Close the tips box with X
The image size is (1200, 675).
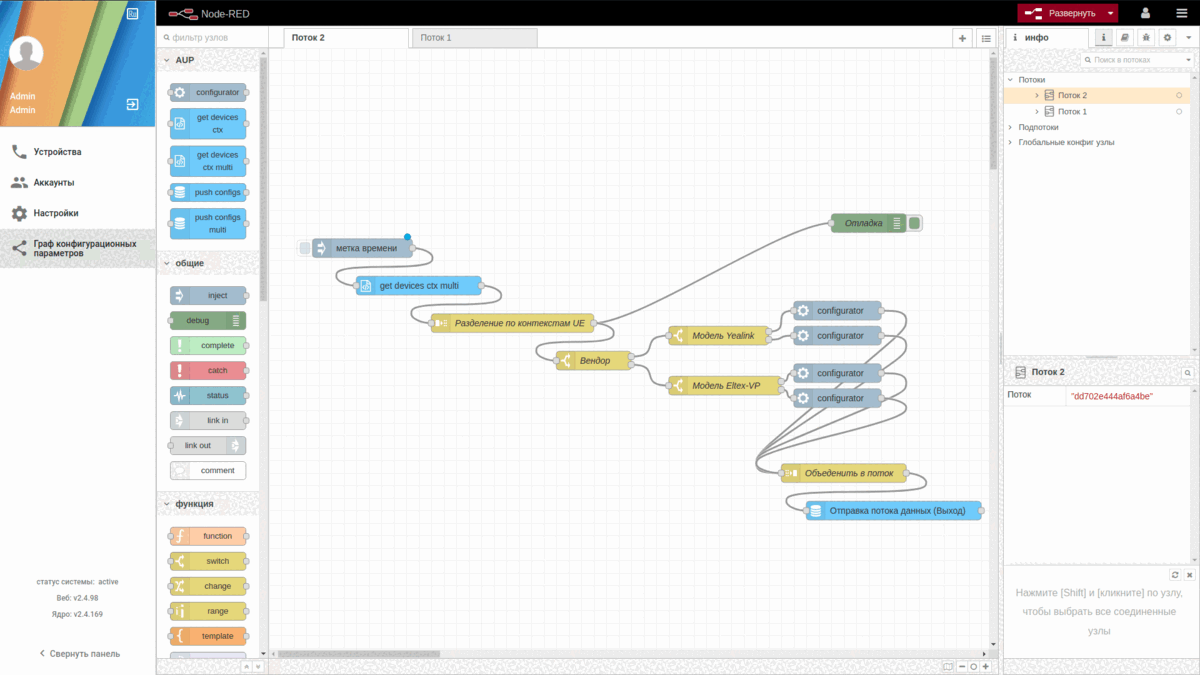click(1189, 575)
